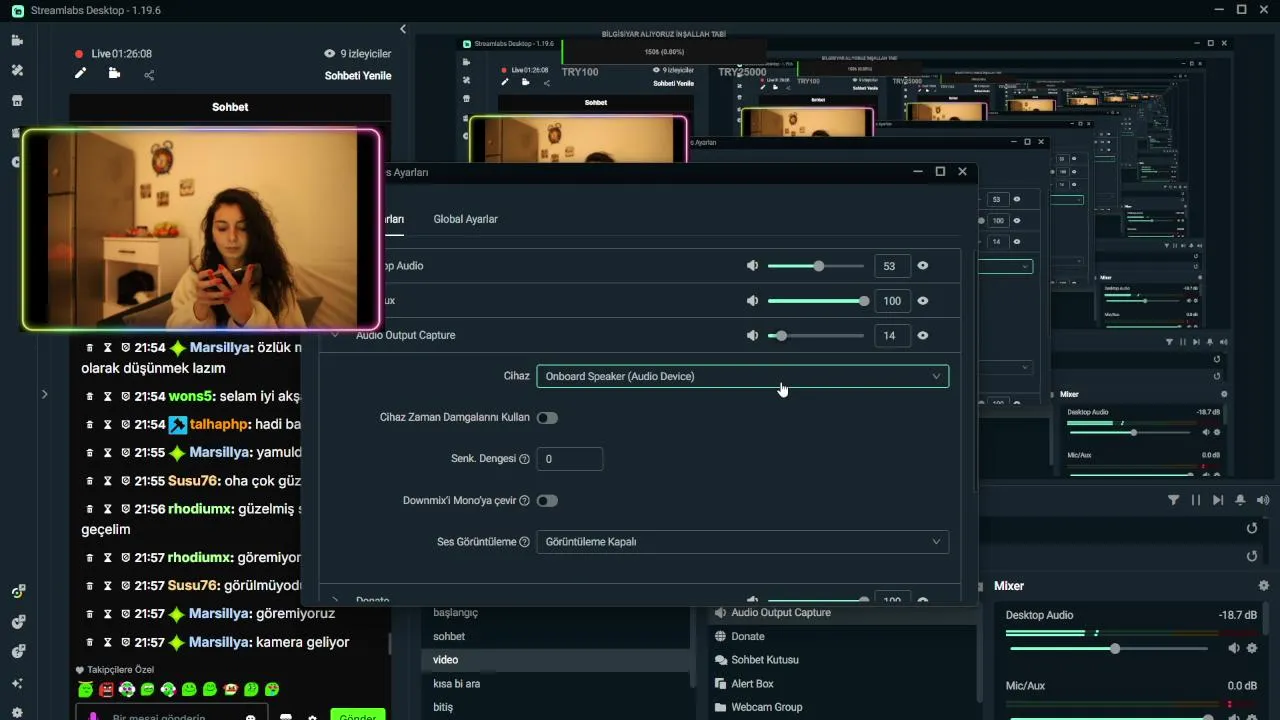1280x720 pixels.
Task: Toggle eye visibility for Audio Output Capture row
Action: (923, 336)
